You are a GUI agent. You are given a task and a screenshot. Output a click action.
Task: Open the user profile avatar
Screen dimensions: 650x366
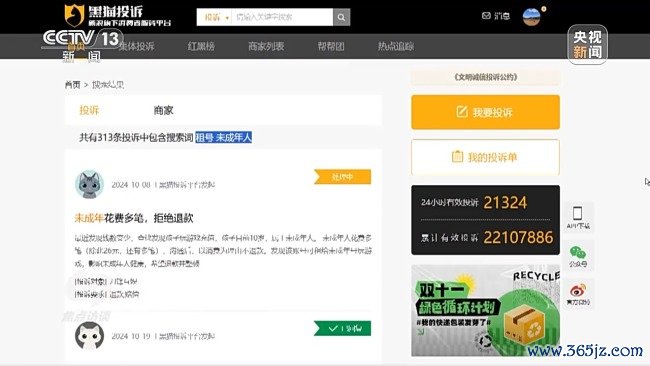coord(531,17)
